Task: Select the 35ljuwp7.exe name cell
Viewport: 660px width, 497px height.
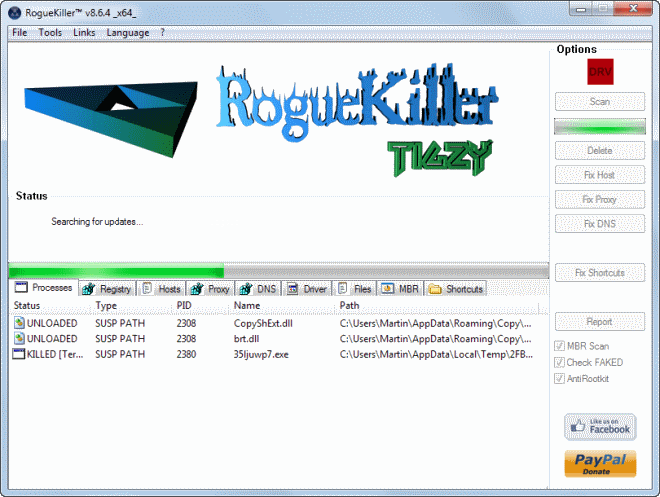Action: click(261, 354)
